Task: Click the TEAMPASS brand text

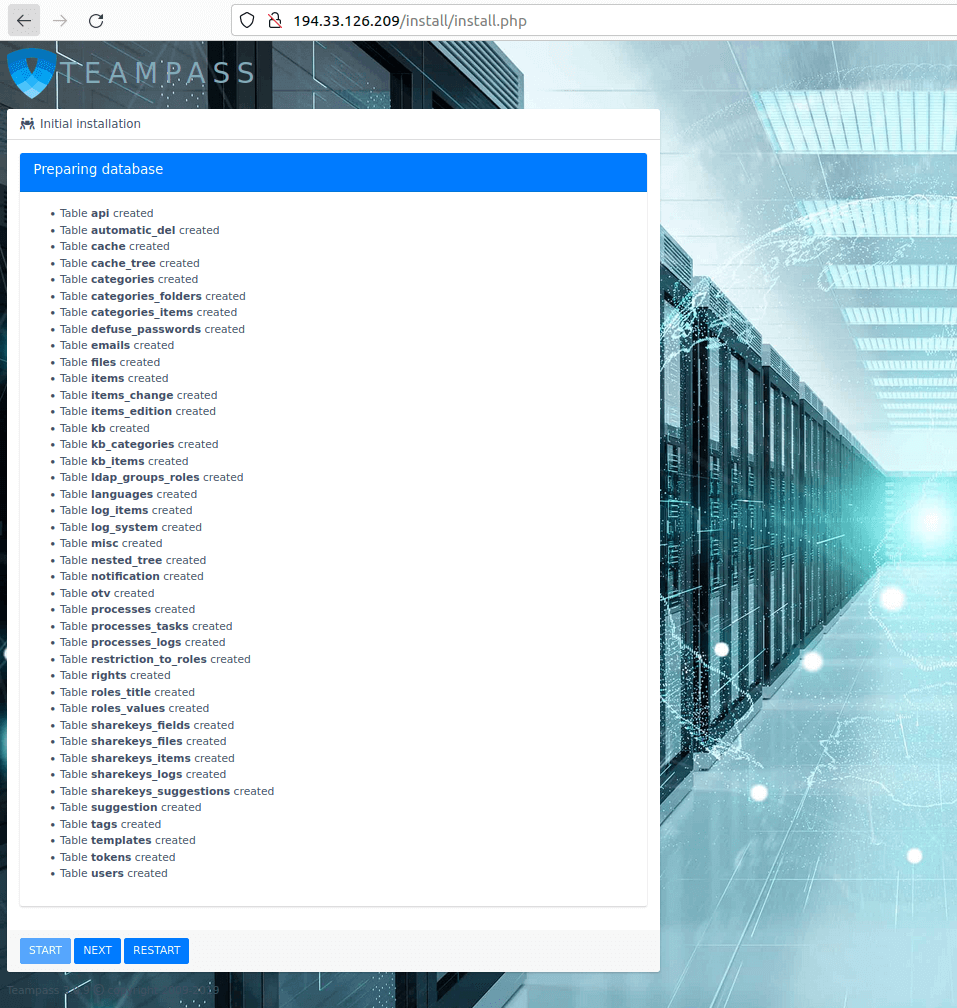Action: pos(157,73)
